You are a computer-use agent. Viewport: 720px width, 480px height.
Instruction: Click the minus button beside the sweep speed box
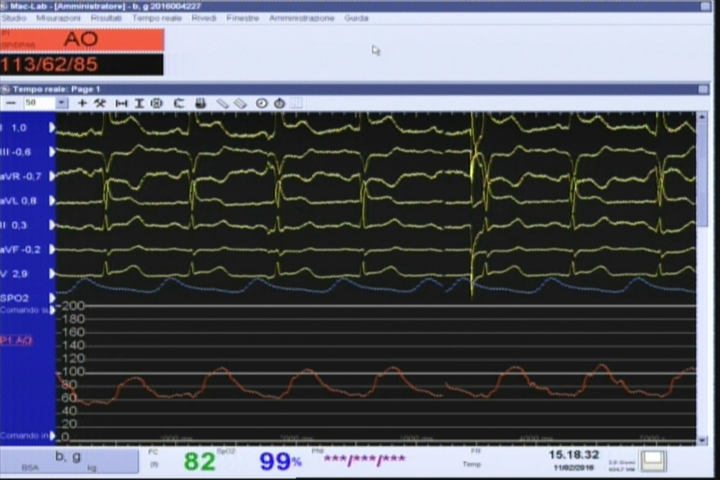coord(11,103)
